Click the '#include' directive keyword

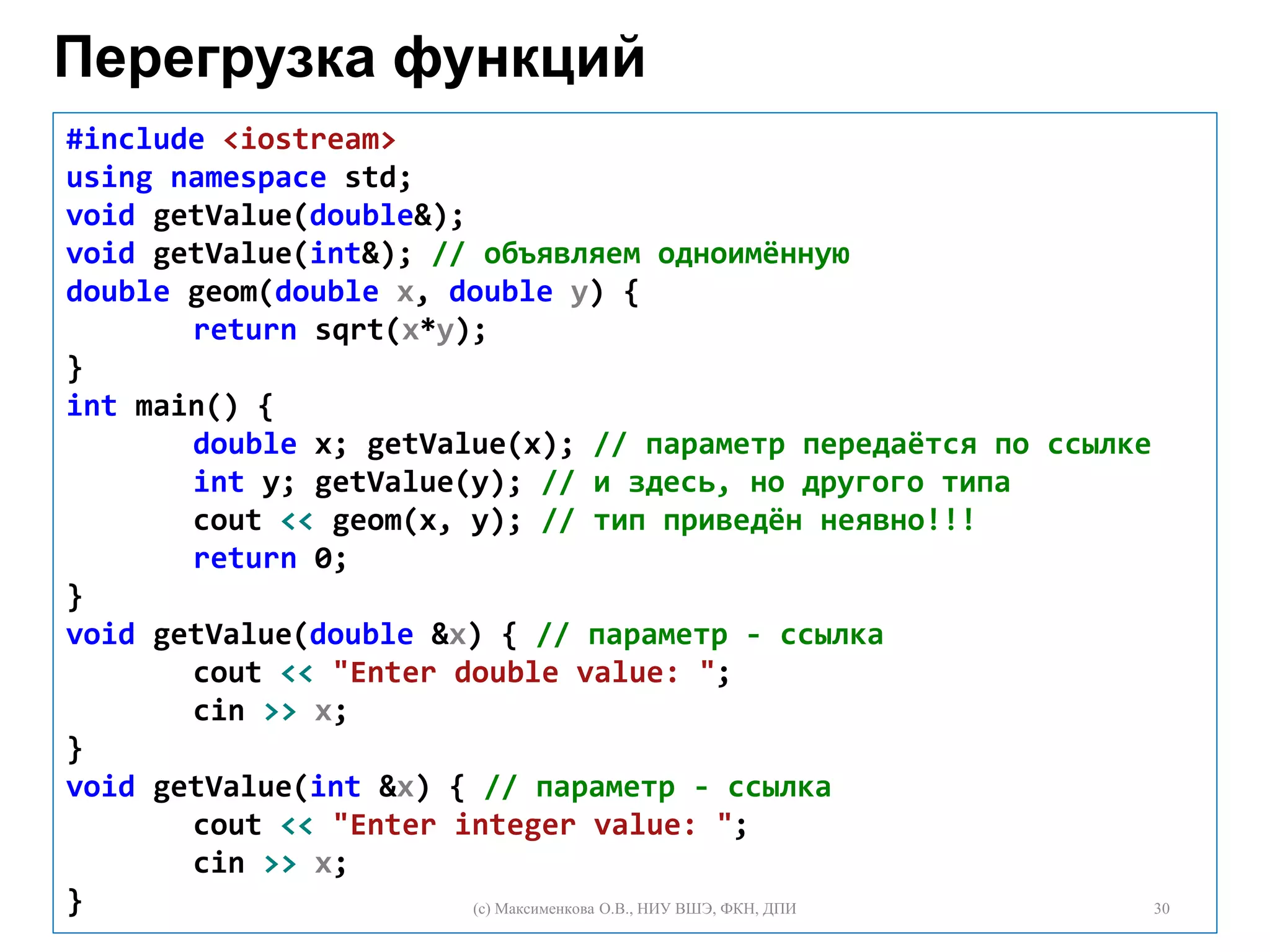pos(135,139)
